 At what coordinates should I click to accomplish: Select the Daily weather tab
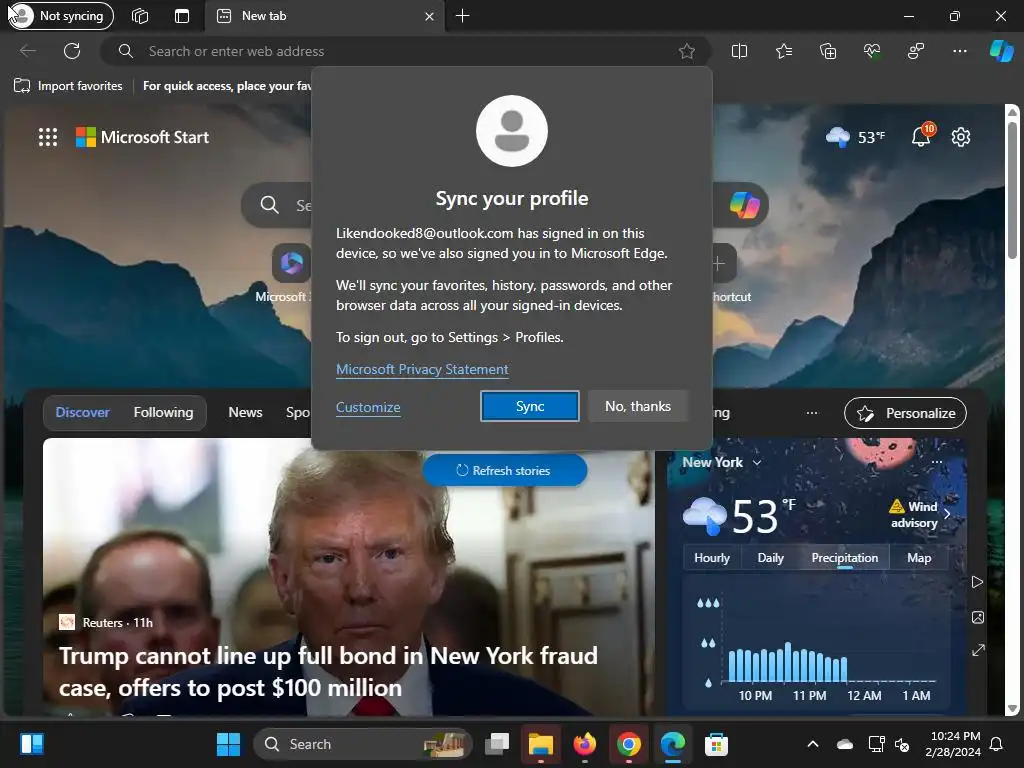point(771,558)
